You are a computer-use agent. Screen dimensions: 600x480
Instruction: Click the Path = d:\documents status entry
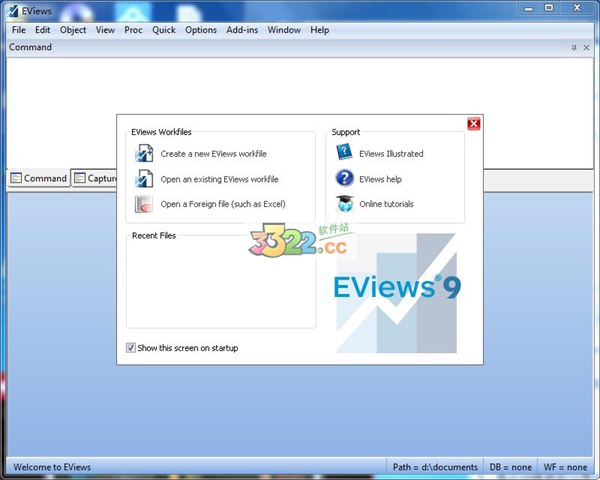click(435, 467)
